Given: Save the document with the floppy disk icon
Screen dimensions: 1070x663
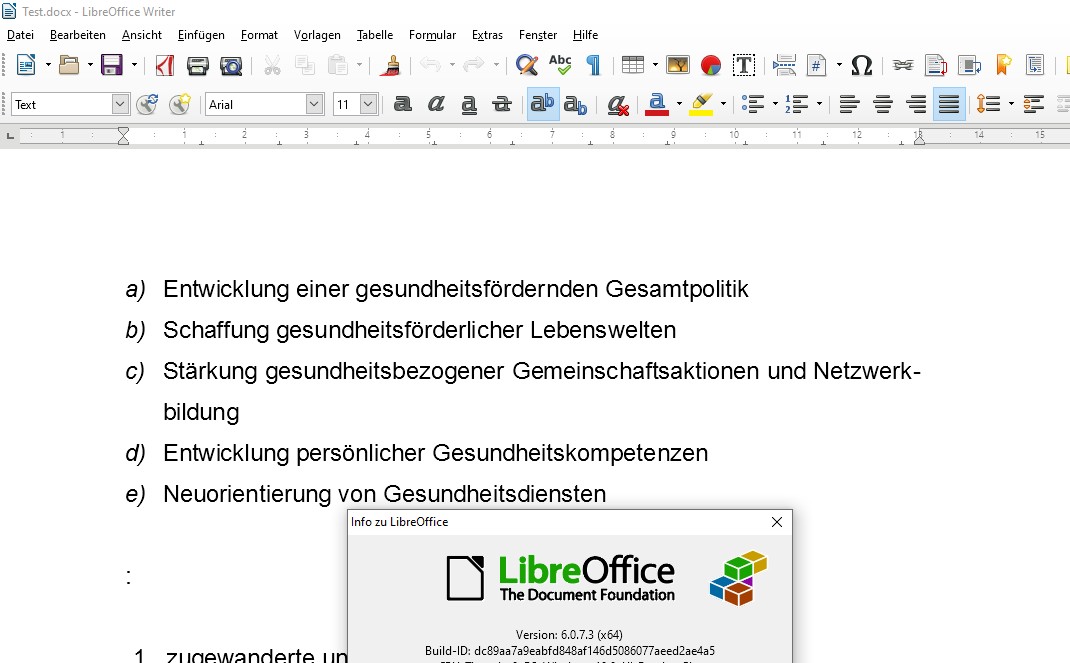Looking at the screenshot, I should [x=111, y=65].
